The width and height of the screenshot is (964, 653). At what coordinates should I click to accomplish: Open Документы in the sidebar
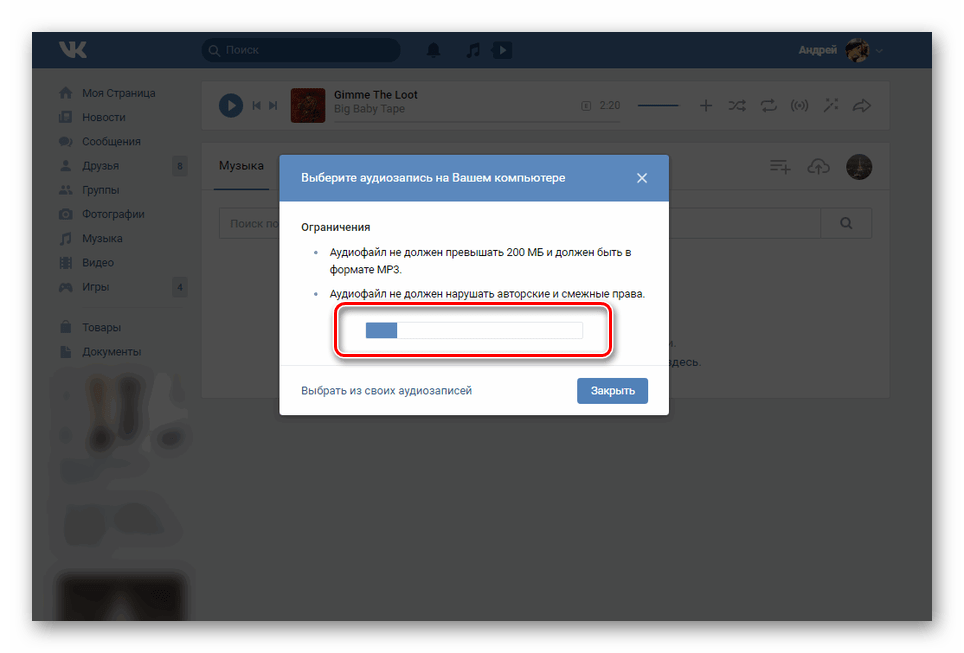(x=111, y=352)
